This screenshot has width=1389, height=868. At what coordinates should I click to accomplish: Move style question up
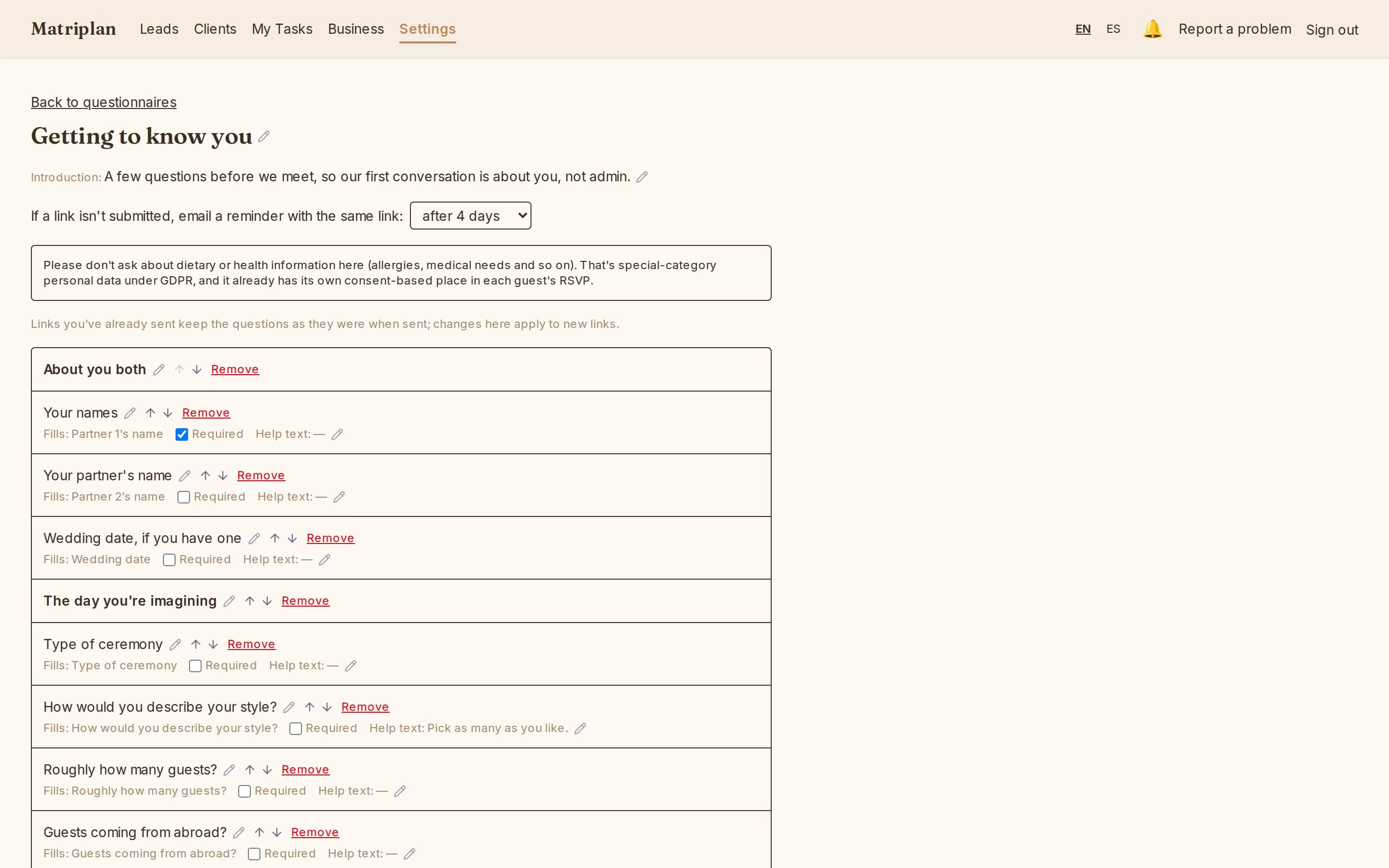[x=309, y=707]
